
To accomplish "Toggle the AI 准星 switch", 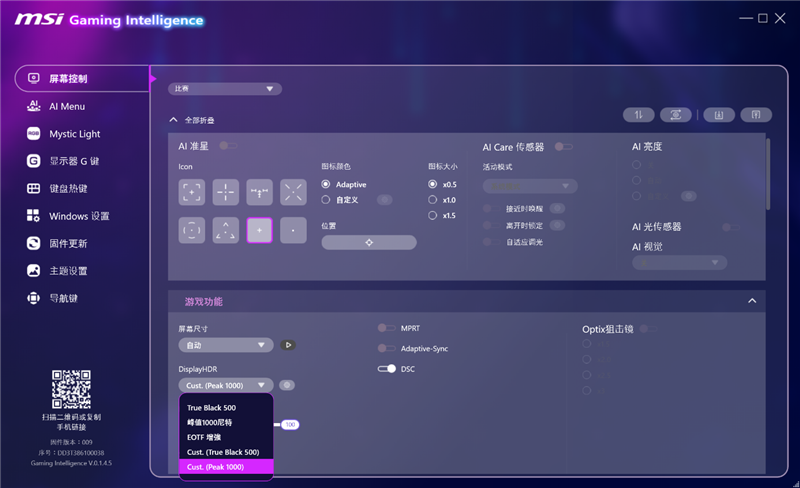I will pyautogui.click(x=228, y=146).
